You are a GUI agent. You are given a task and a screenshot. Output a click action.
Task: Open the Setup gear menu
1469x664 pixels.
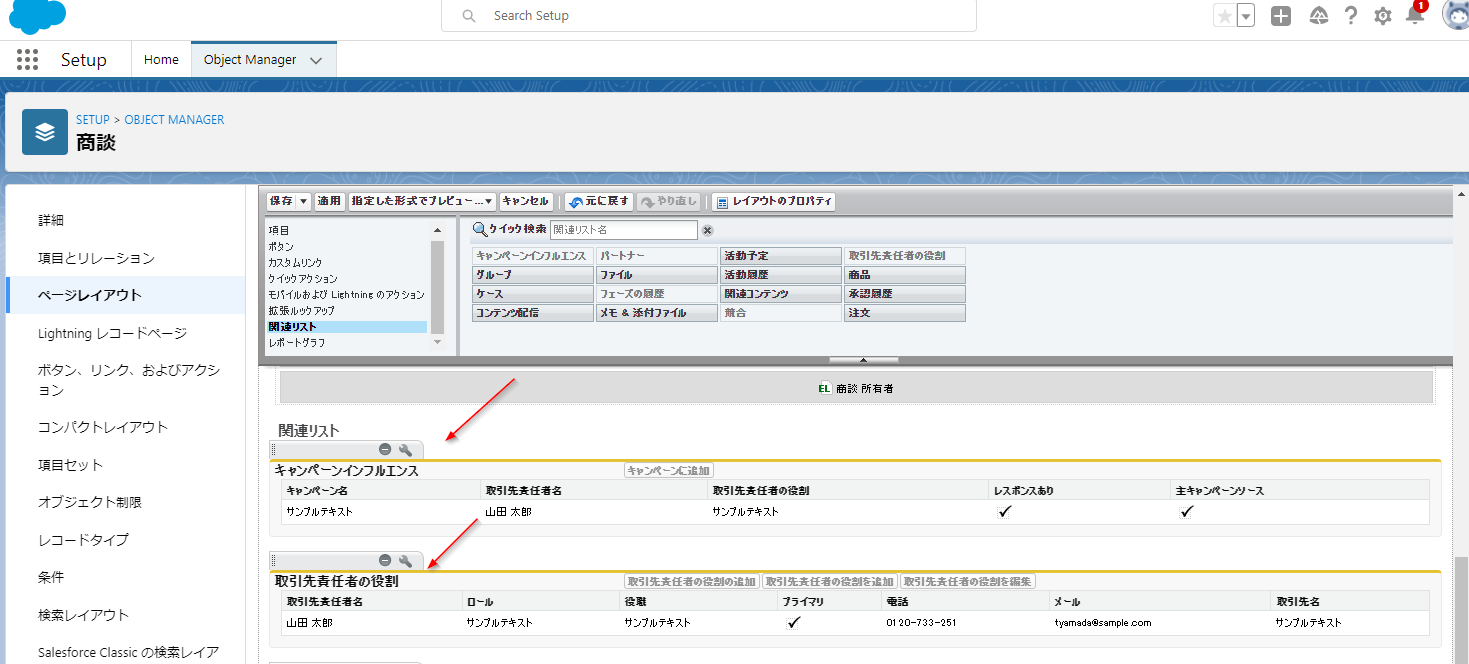click(1383, 16)
